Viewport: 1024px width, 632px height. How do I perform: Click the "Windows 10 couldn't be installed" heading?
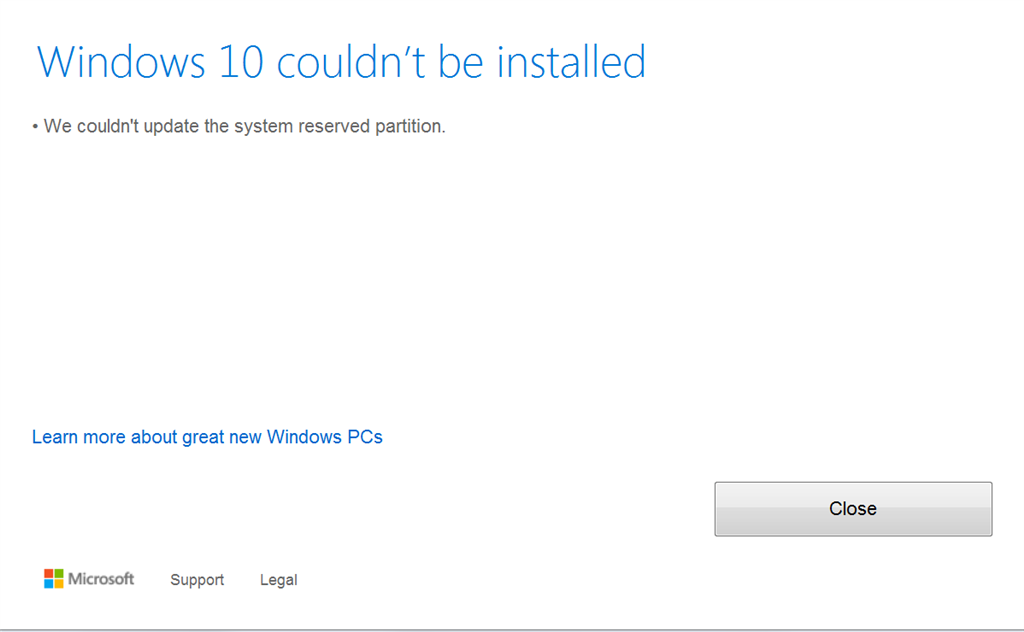pyautogui.click(x=341, y=63)
